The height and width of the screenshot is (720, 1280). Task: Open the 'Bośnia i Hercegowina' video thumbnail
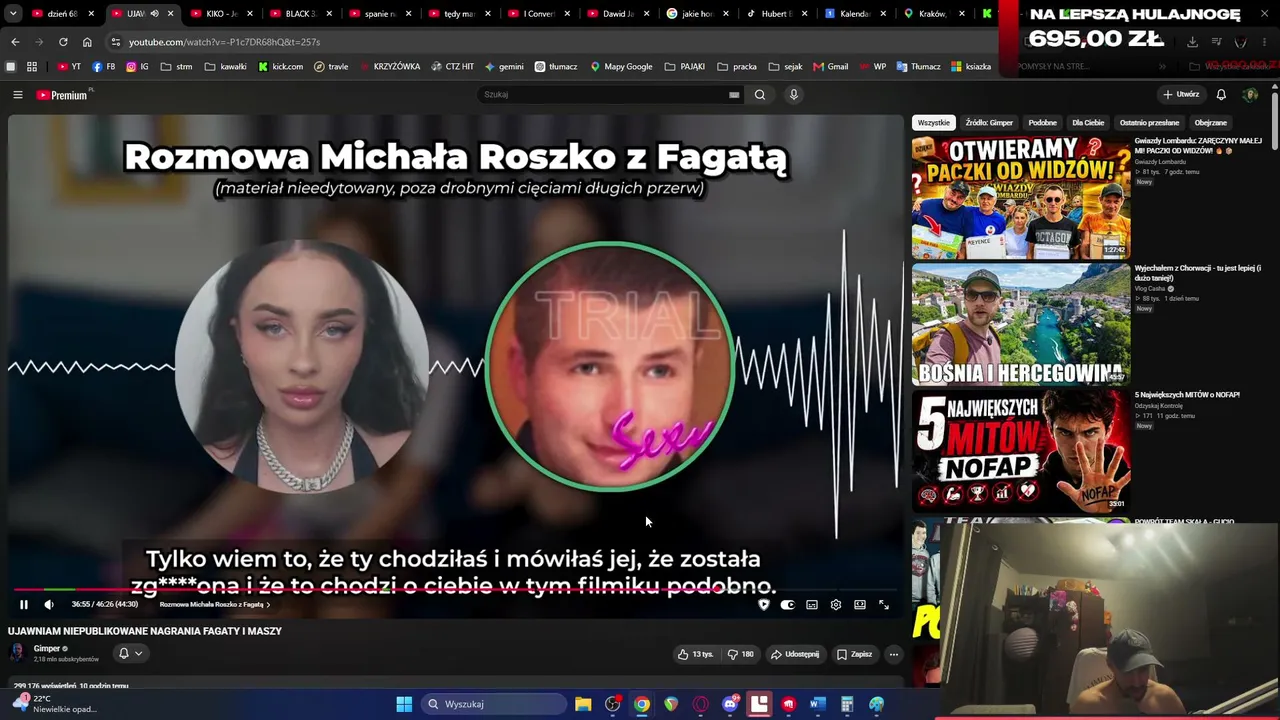(x=1021, y=324)
